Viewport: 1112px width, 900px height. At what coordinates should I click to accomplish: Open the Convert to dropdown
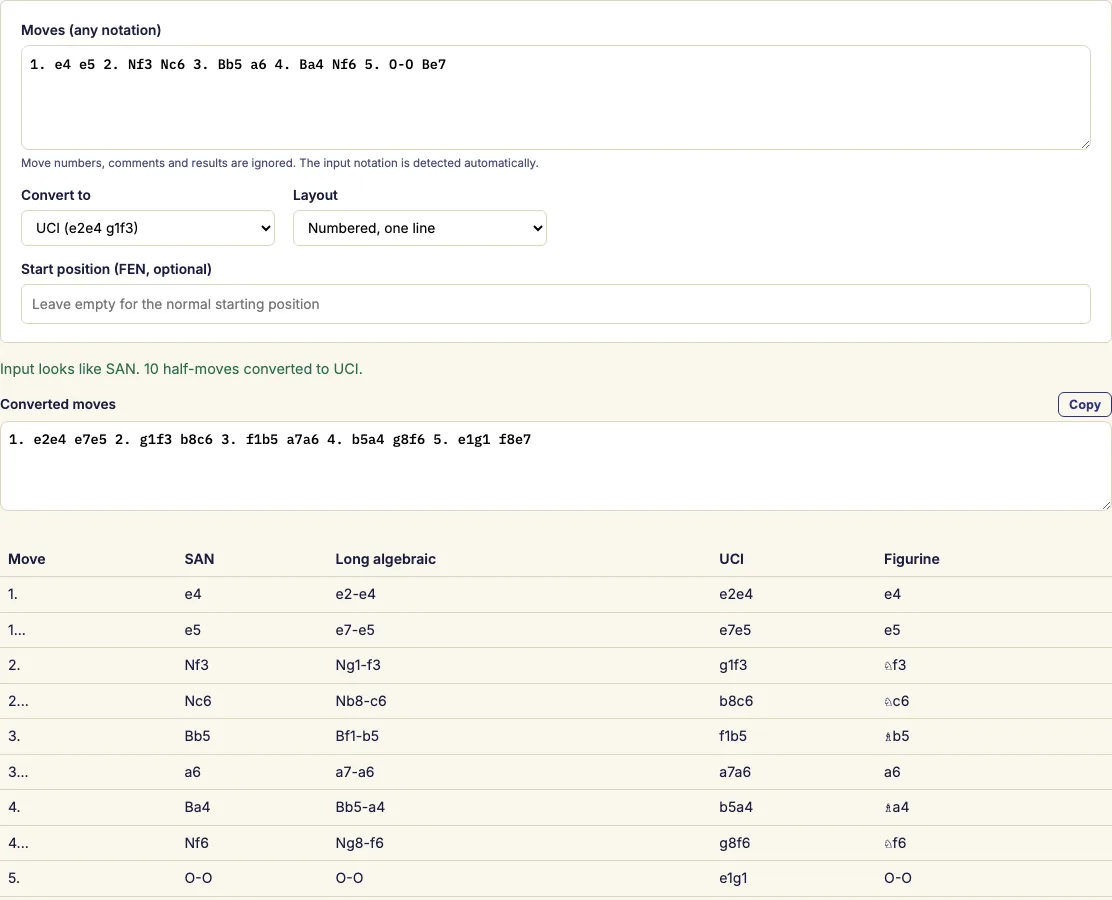click(x=148, y=228)
